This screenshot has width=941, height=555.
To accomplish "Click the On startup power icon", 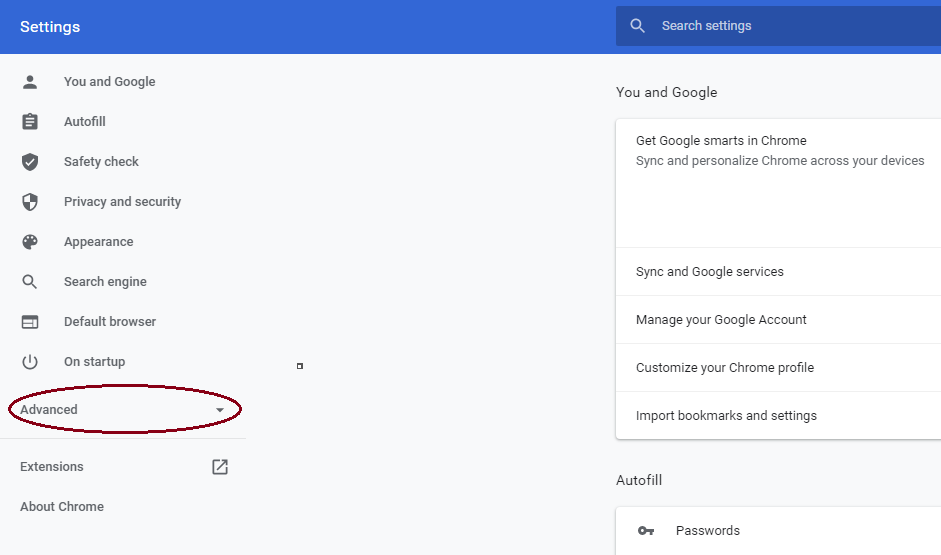I will coord(29,362).
